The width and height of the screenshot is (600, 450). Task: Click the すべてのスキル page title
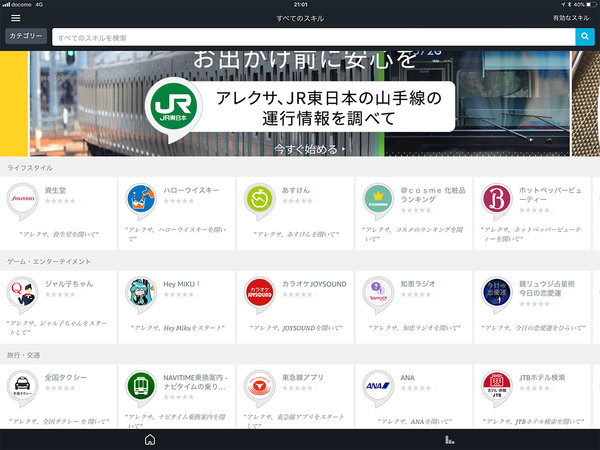point(300,18)
